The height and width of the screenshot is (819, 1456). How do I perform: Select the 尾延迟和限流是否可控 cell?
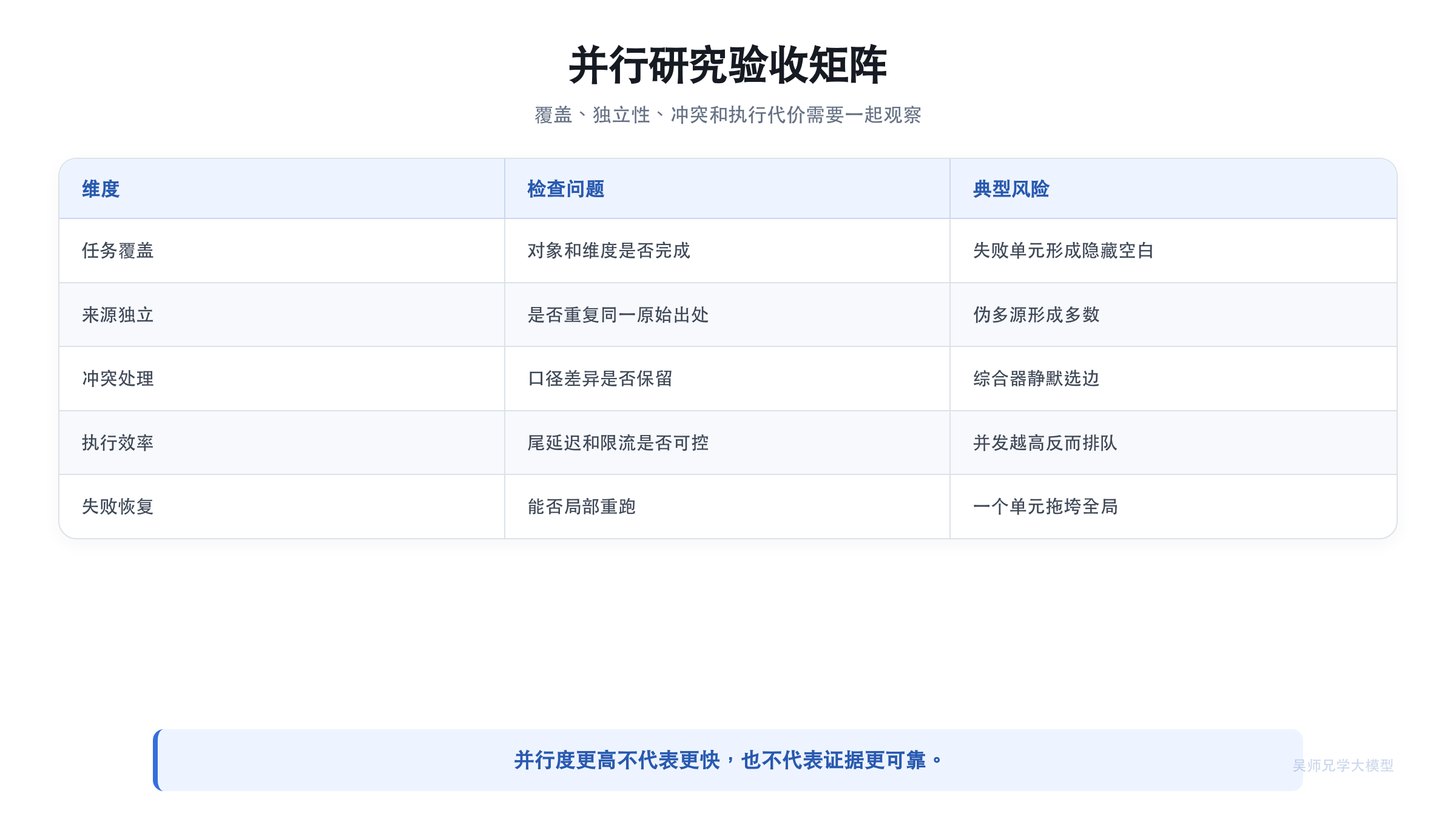pos(727,443)
